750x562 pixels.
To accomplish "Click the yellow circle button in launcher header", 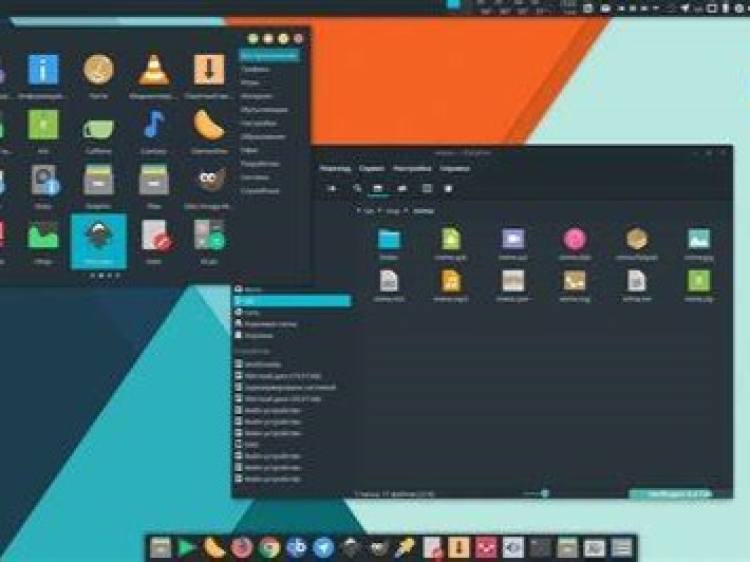I will click(x=283, y=38).
